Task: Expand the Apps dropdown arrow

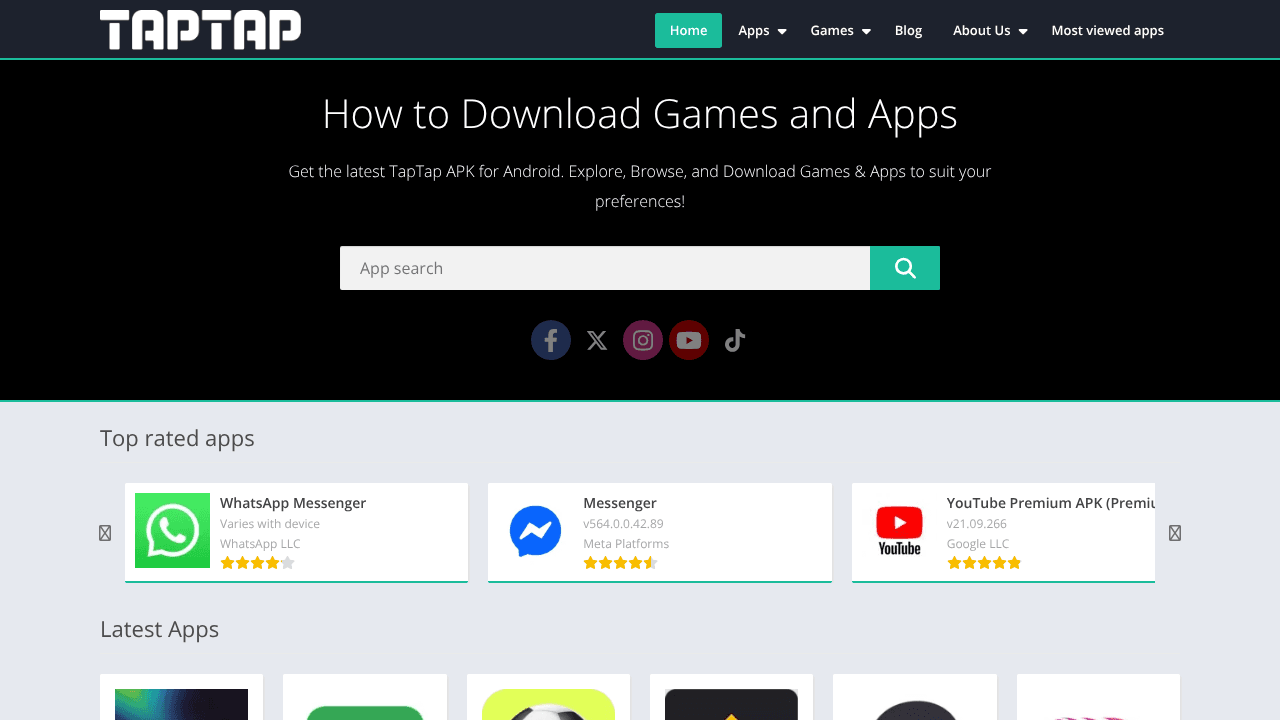Action: pos(782,32)
